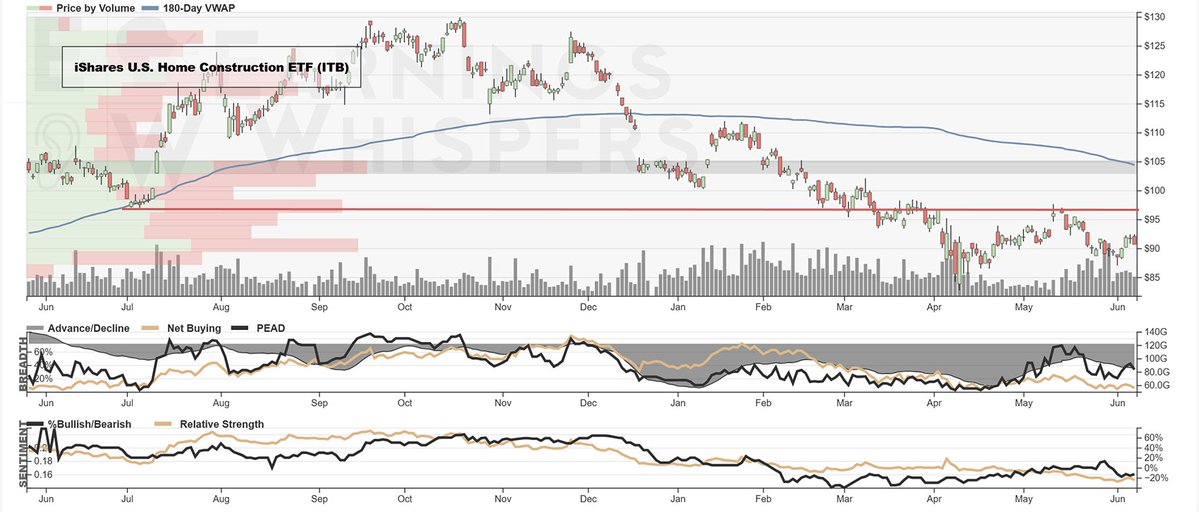Click the 60.0G breadth axis label
The height and width of the screenshot is (512, 1199).
click(1156, 386)
